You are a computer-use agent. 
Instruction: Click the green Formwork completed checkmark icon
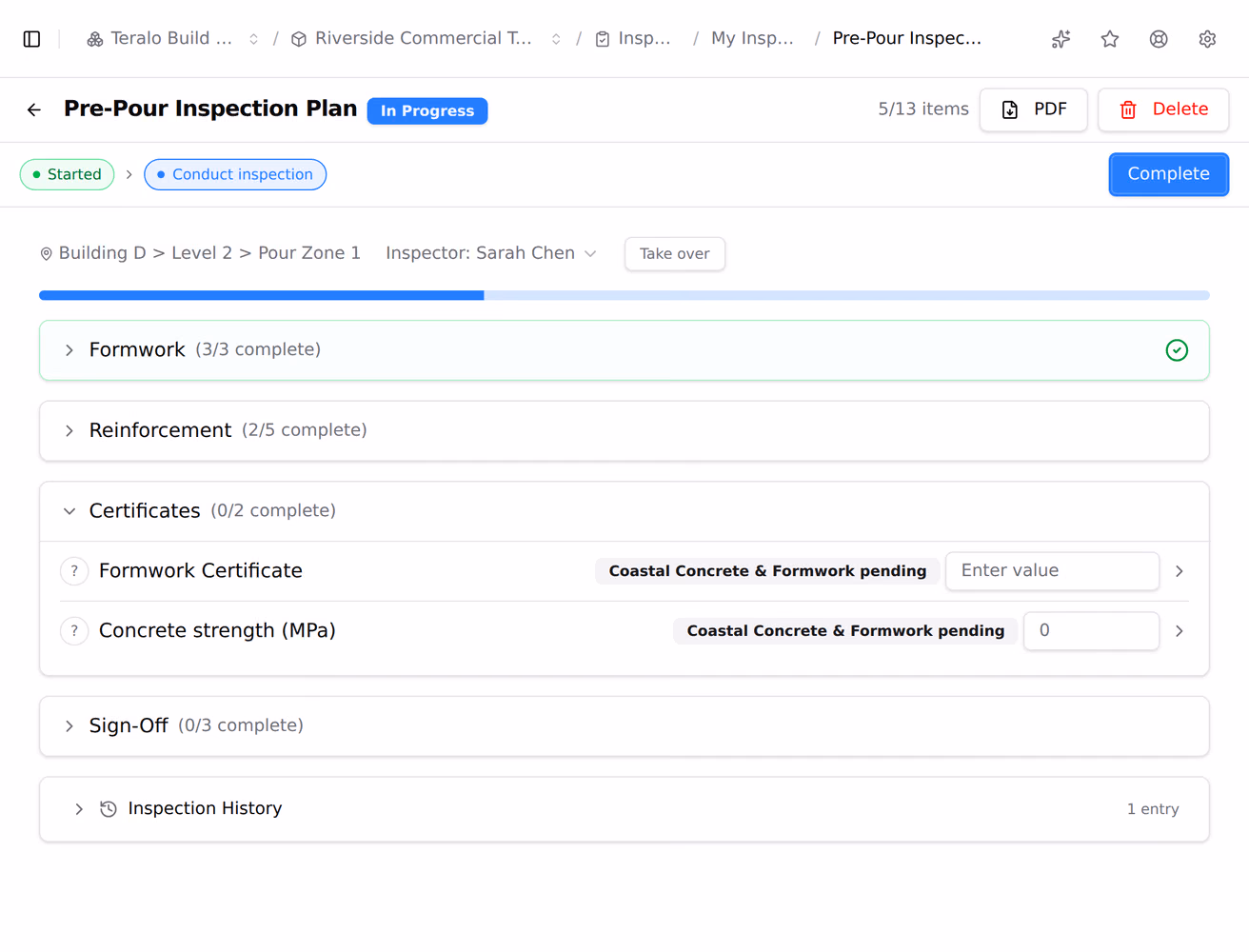pyautogui.click(x=1177, y=350)
